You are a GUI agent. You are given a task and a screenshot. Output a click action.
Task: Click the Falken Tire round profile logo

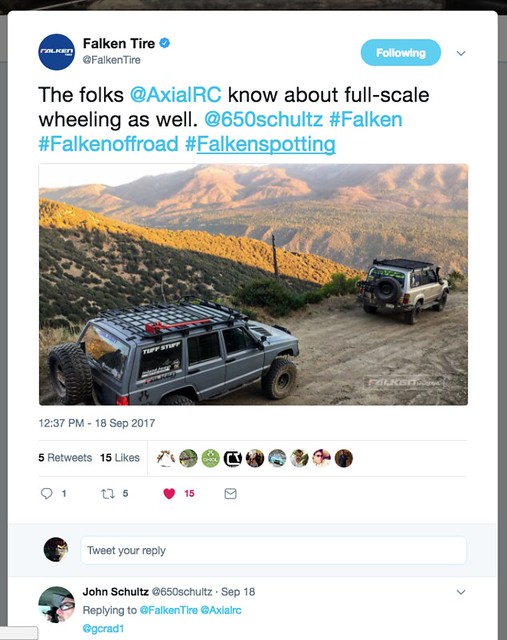click(x=57, y=52)
